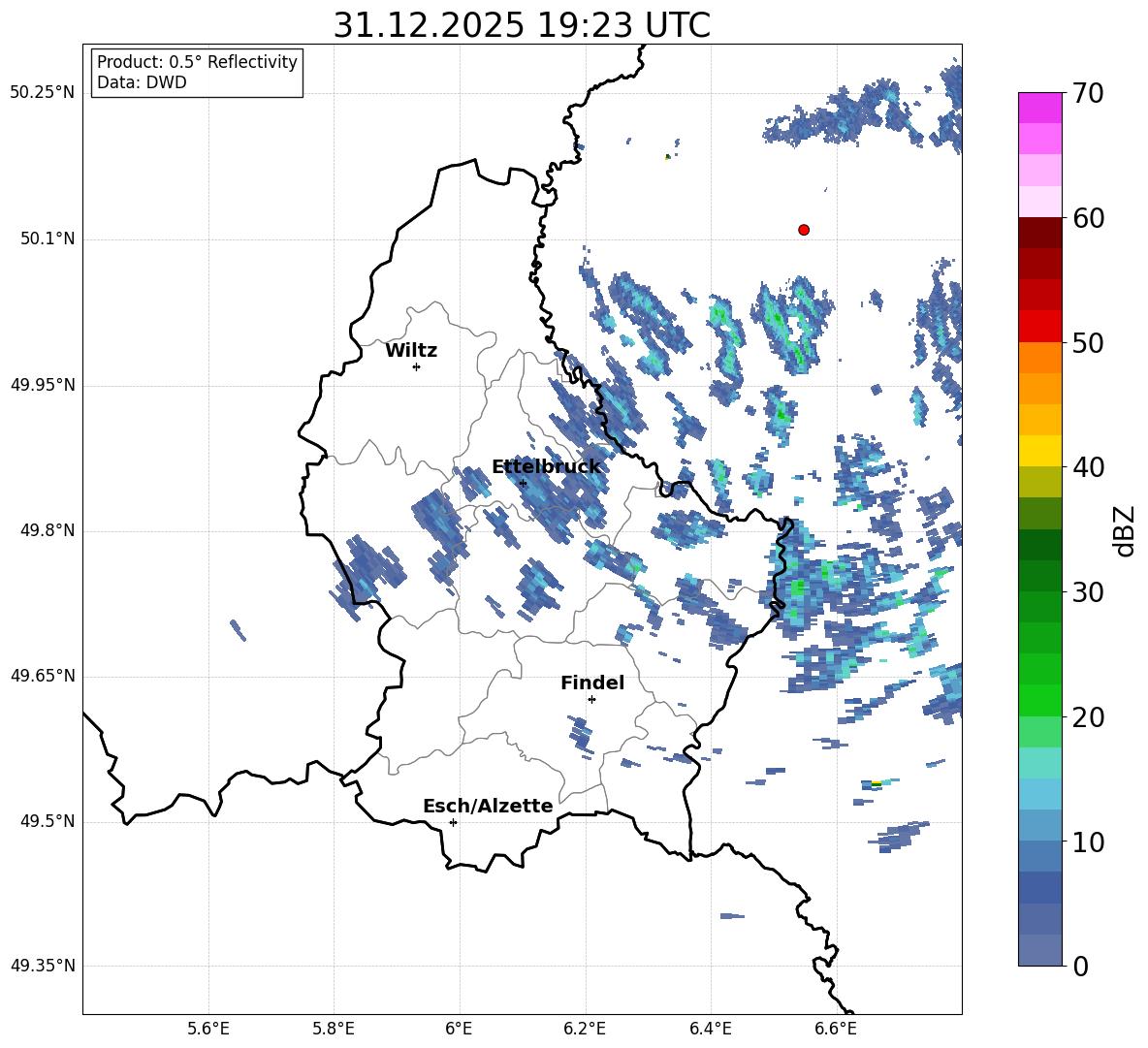Click the red dot marker on the map
Viewport: 1148px width, 1048px height.
coord(804,230)
